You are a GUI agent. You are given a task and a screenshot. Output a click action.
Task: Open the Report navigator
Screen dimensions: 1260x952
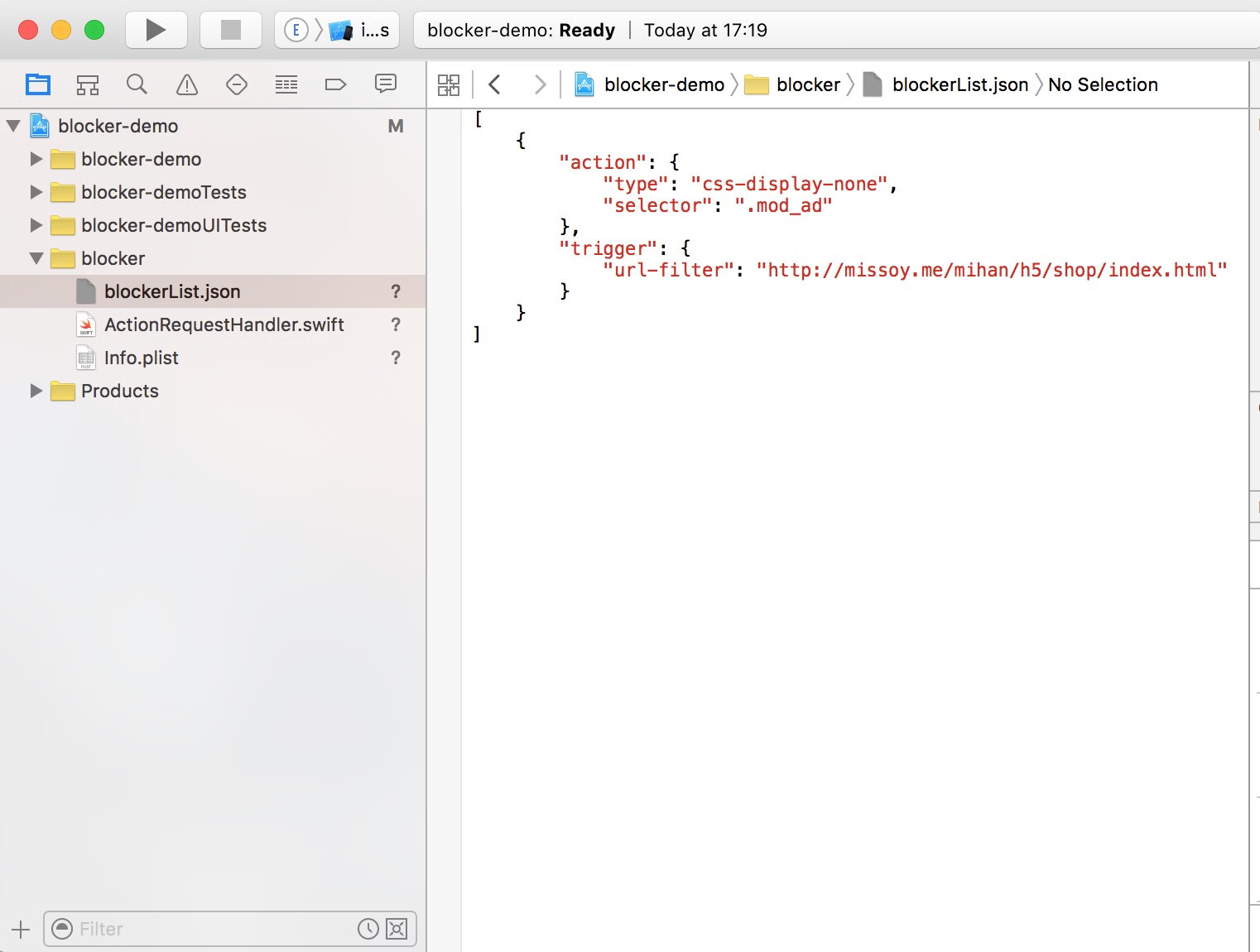(386, 84)
